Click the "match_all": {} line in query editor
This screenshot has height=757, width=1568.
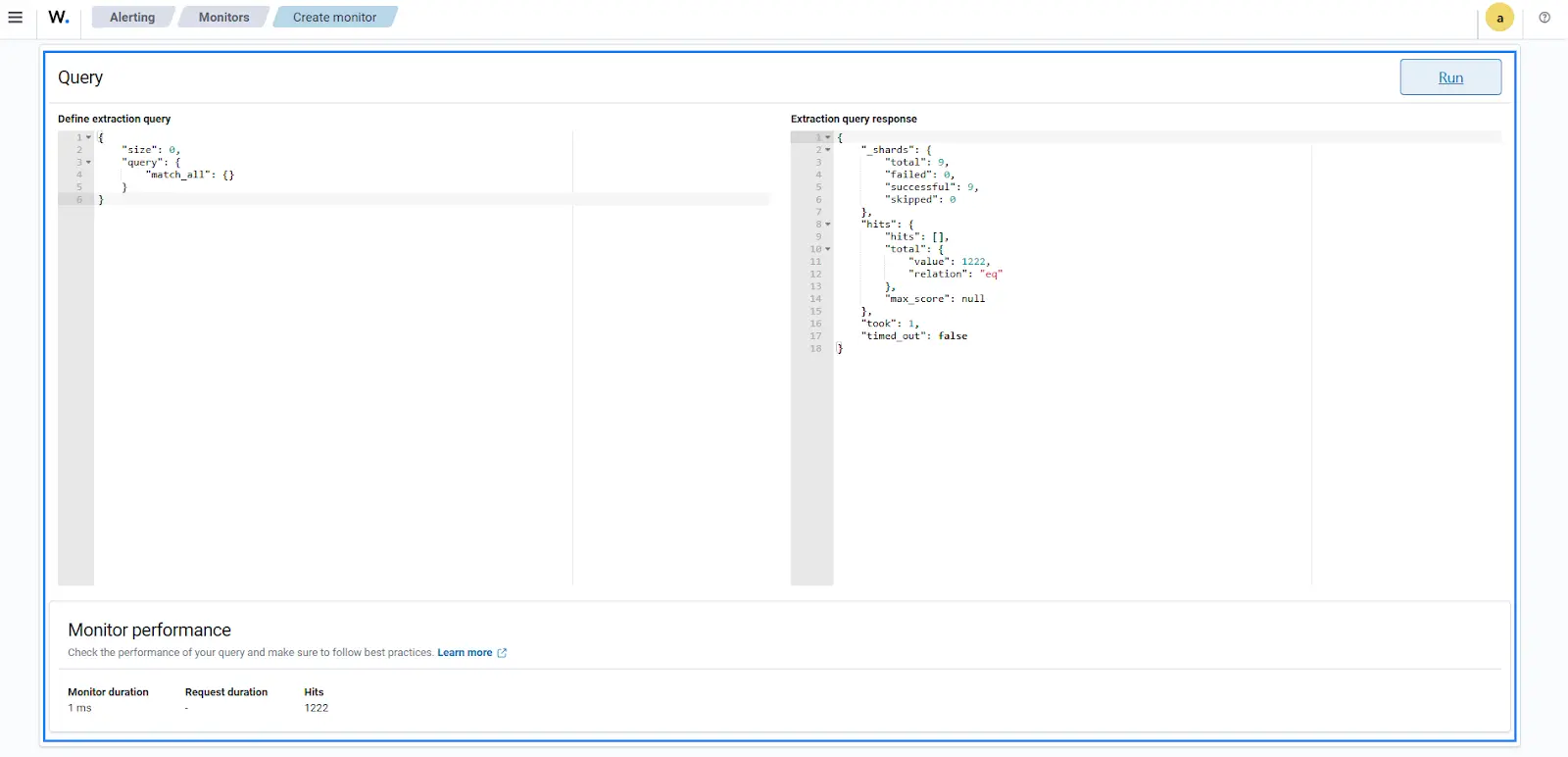point(190,175)
